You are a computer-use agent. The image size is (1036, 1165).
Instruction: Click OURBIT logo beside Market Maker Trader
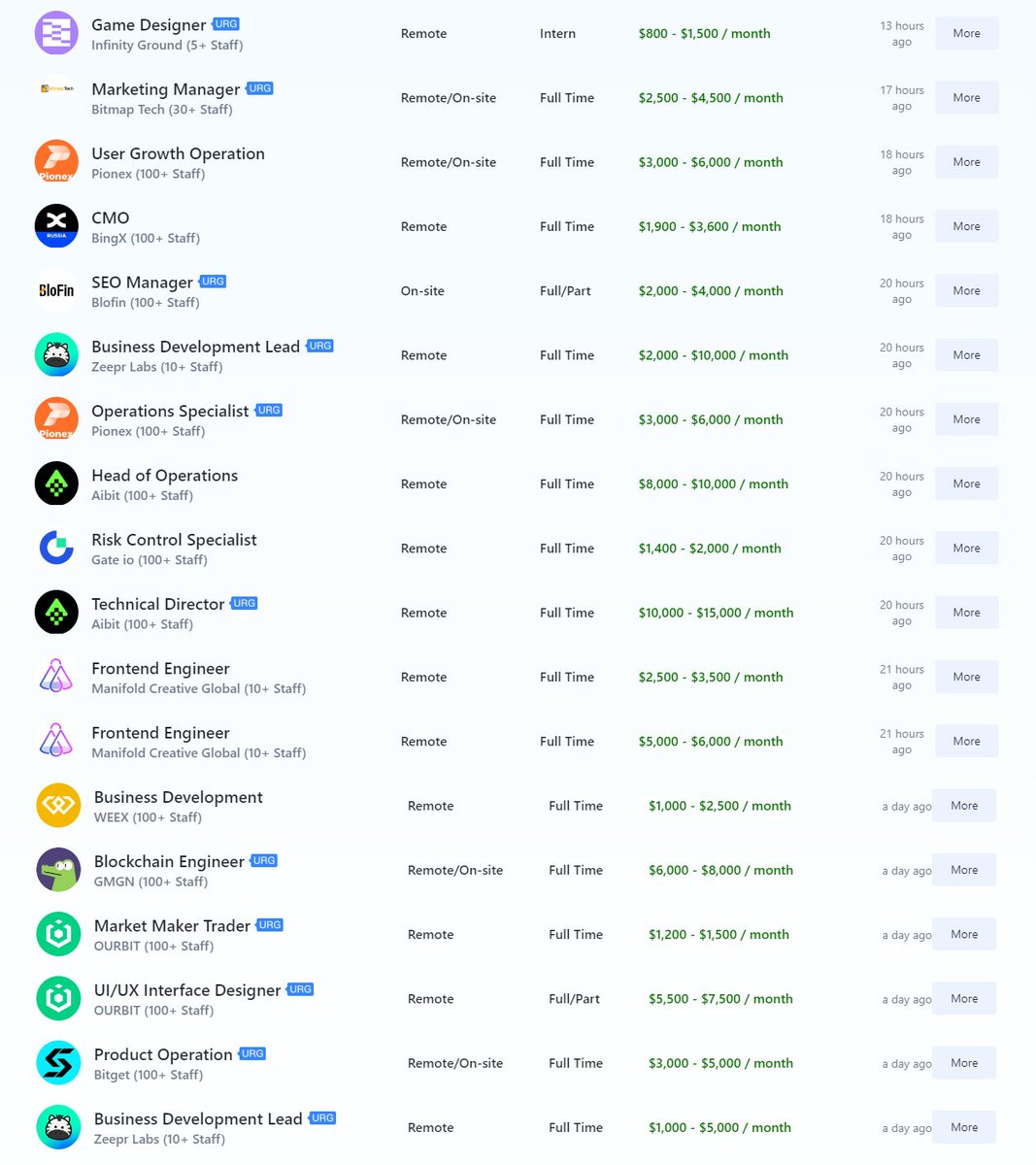[58, 934]
